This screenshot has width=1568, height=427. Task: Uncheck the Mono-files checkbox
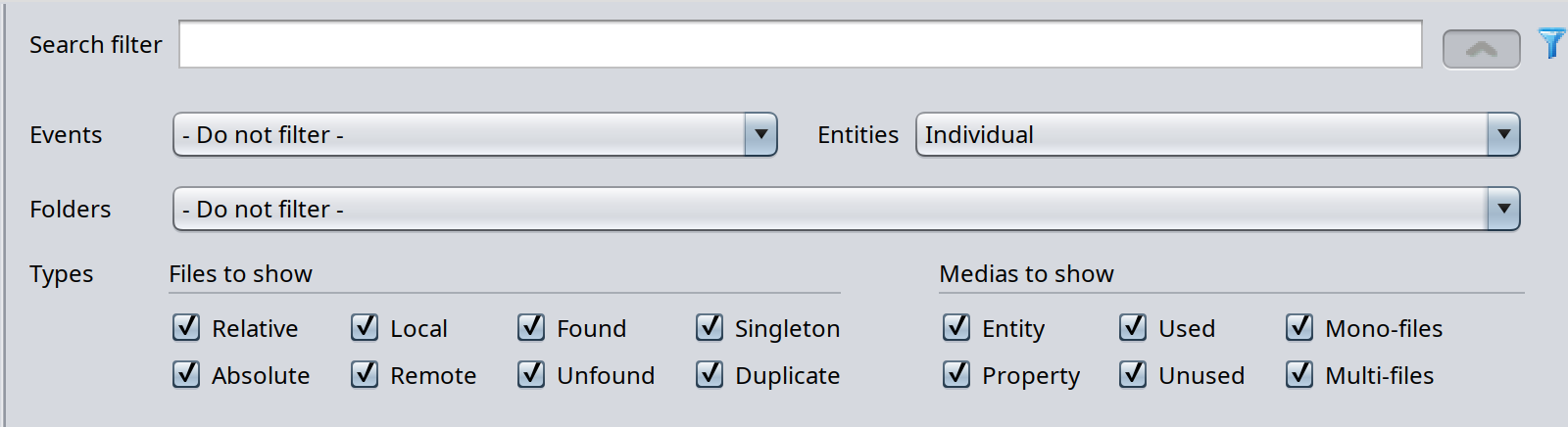[1299, 327]
